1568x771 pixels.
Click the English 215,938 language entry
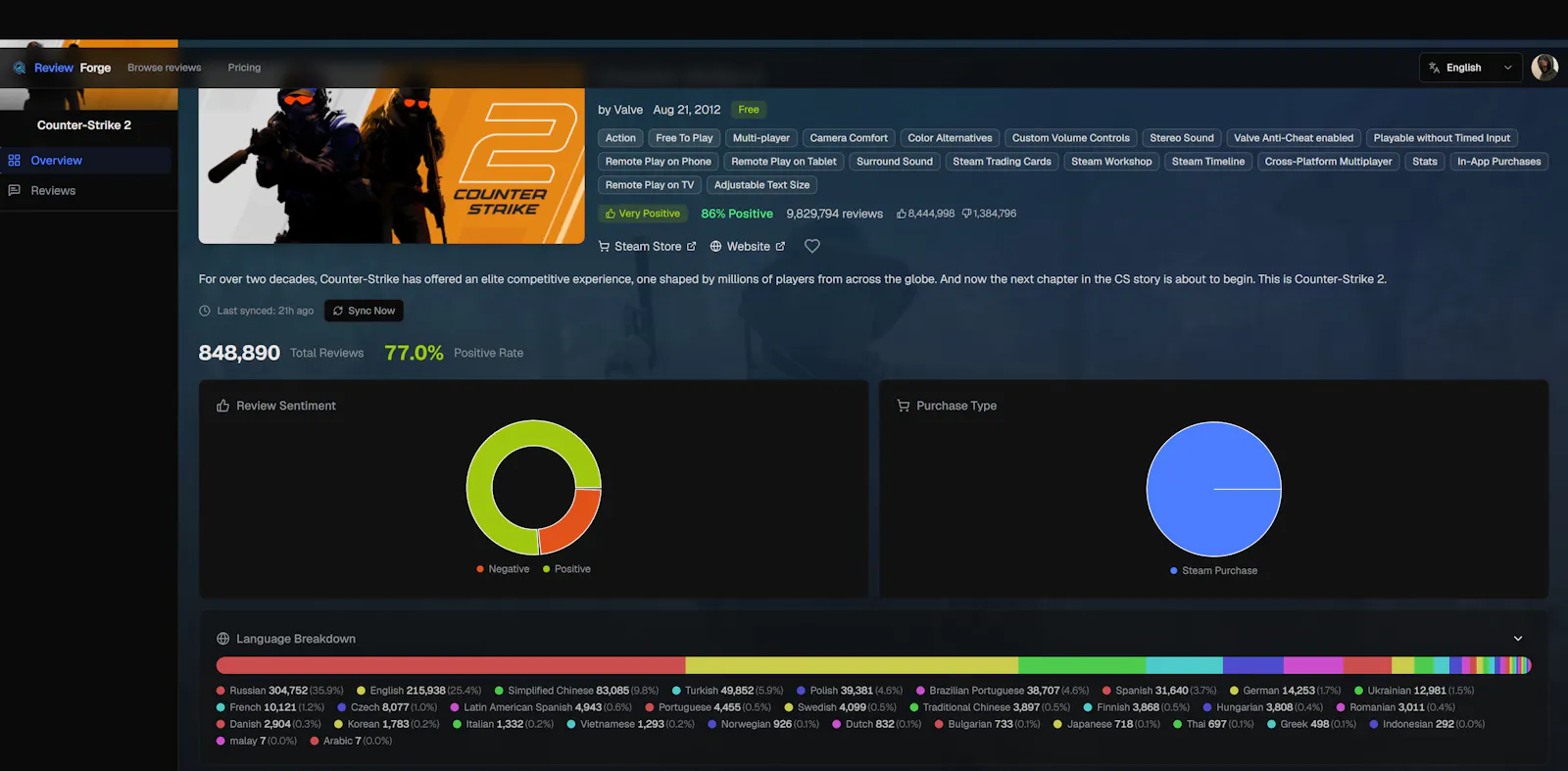pos(418,691)
